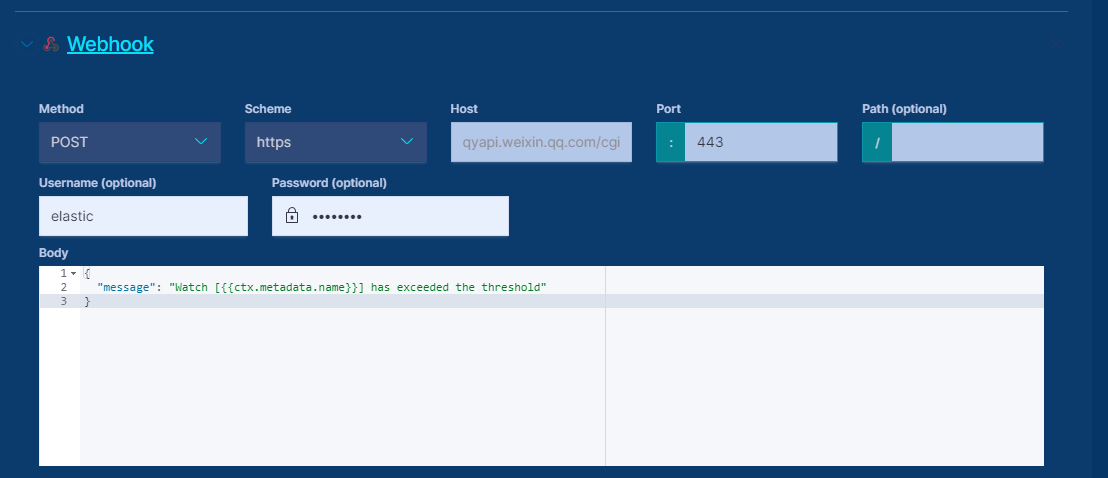The image size is (1108, 478).
Task: Click the Host label
Action: click(x=464, y=109)
